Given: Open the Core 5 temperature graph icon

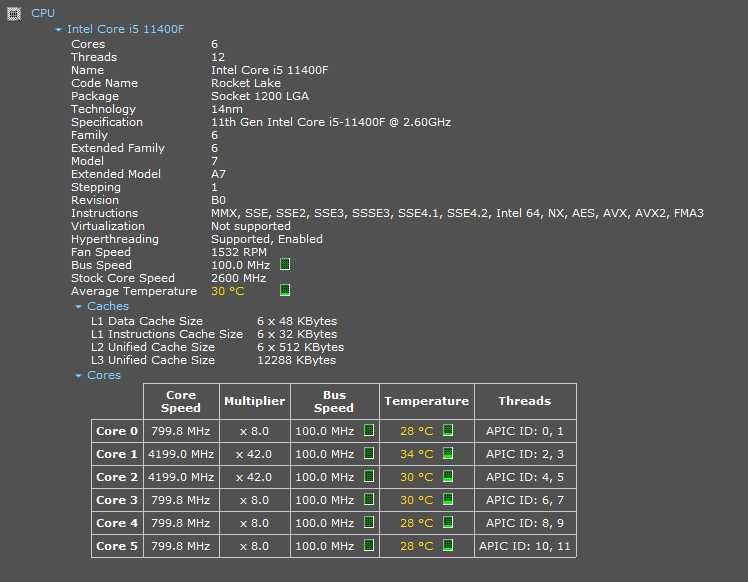Looking at the screenshot, I should coord(448,546).
